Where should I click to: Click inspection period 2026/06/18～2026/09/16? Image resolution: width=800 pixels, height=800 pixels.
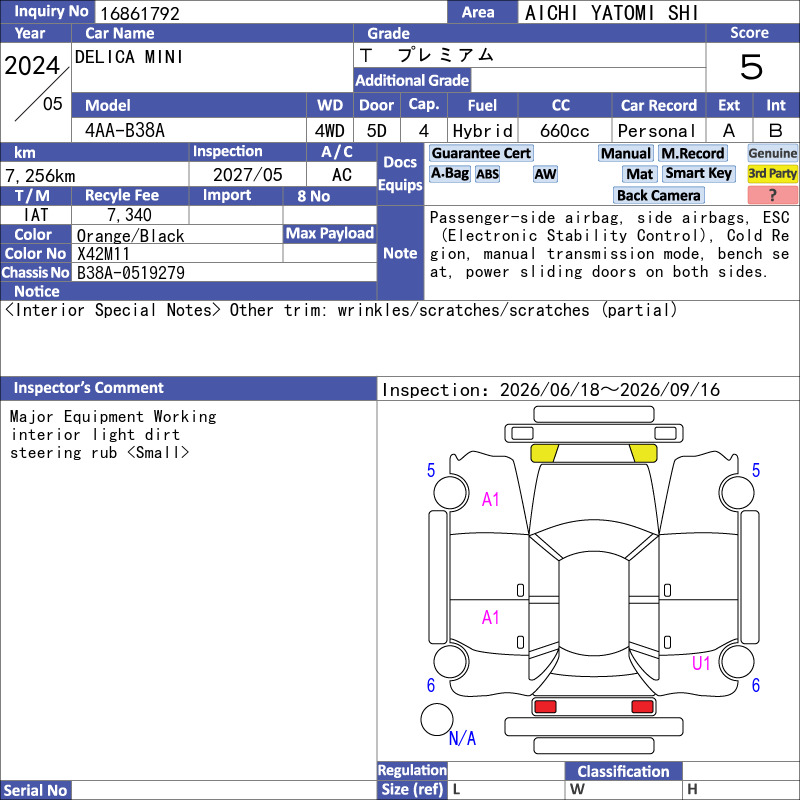[609, 390]
